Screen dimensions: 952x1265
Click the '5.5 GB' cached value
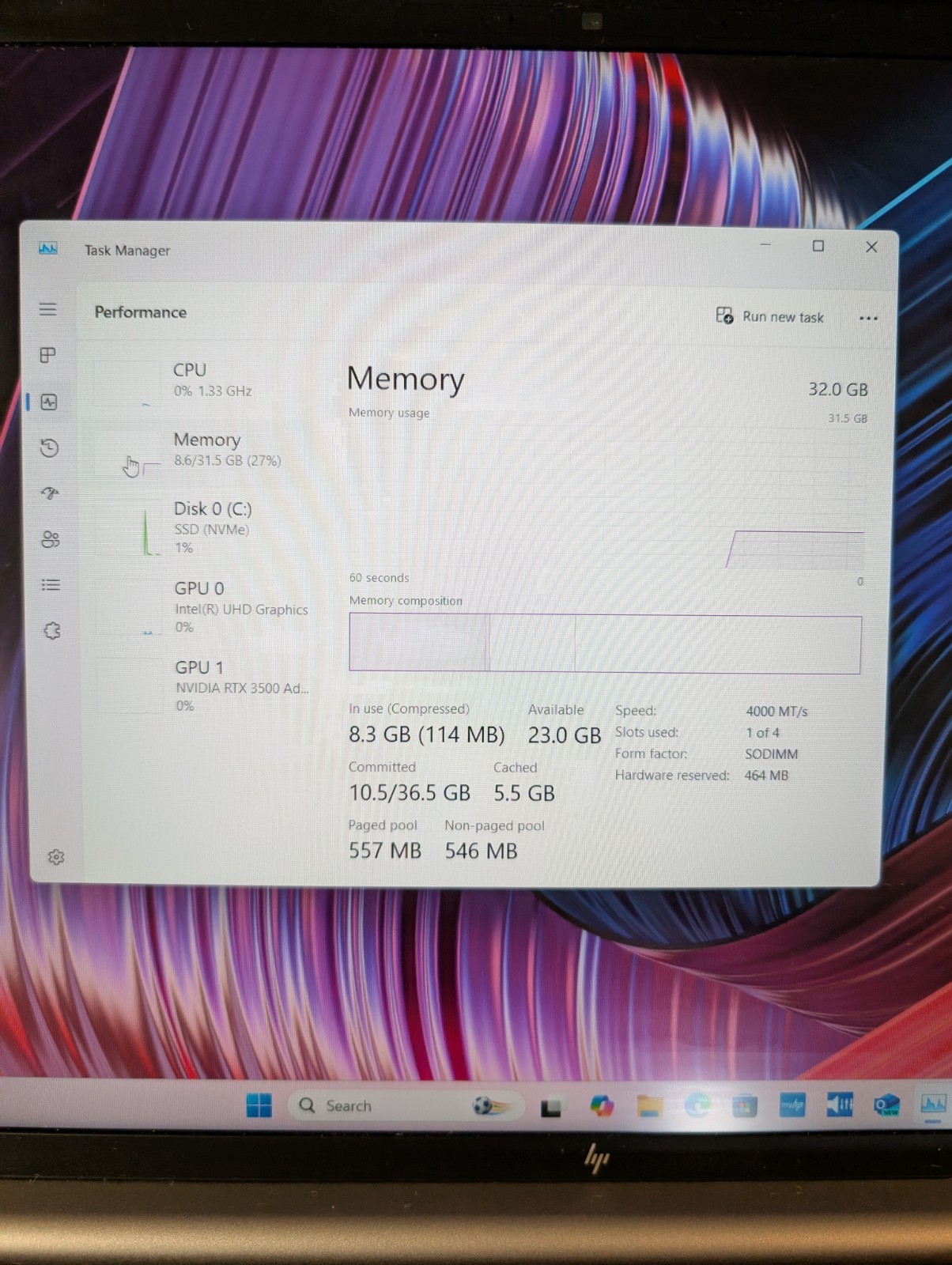coord(524,793)
